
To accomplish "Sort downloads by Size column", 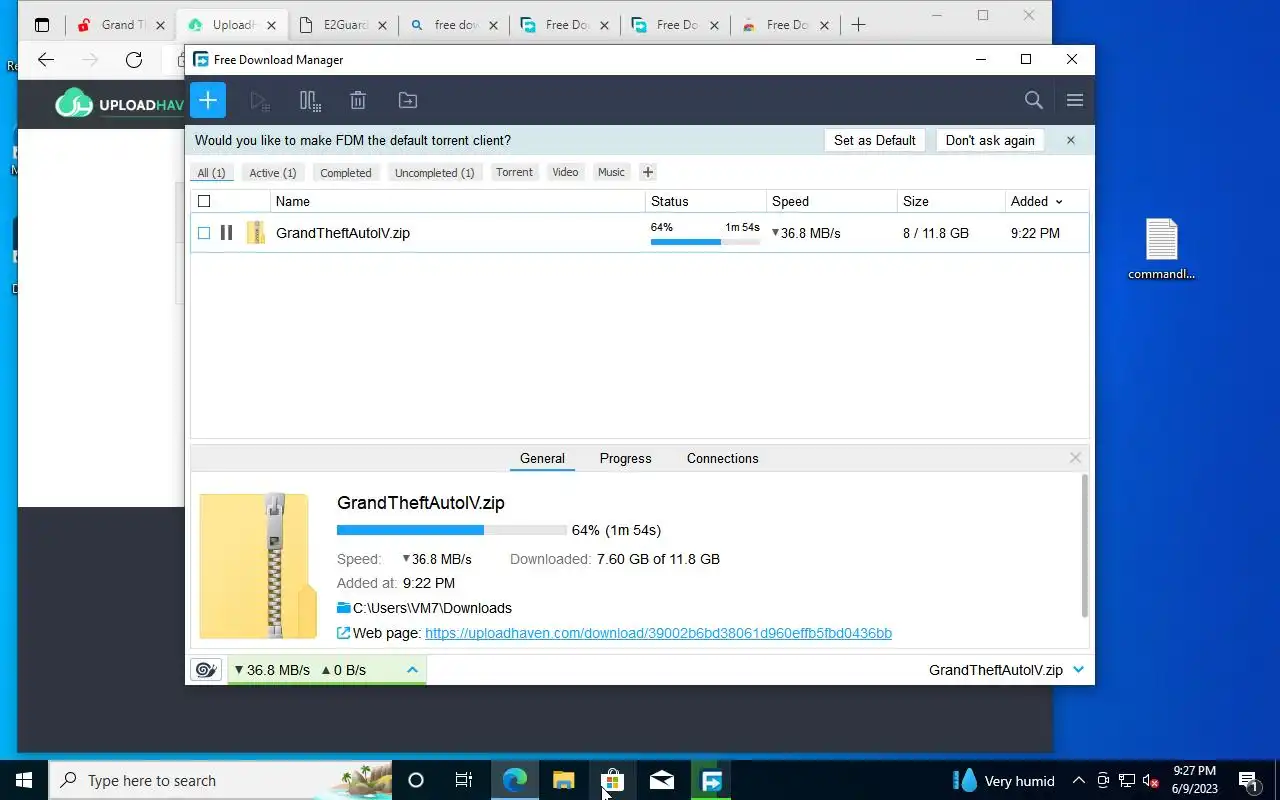I will click(951, 201).
